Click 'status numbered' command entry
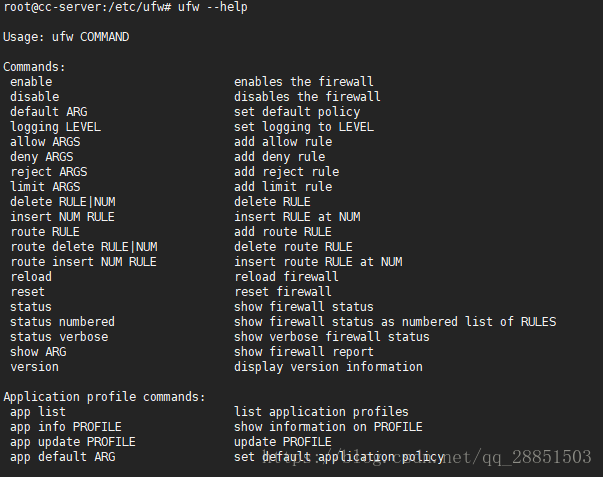Screen dimensions: 603x477 coord(62,322)
